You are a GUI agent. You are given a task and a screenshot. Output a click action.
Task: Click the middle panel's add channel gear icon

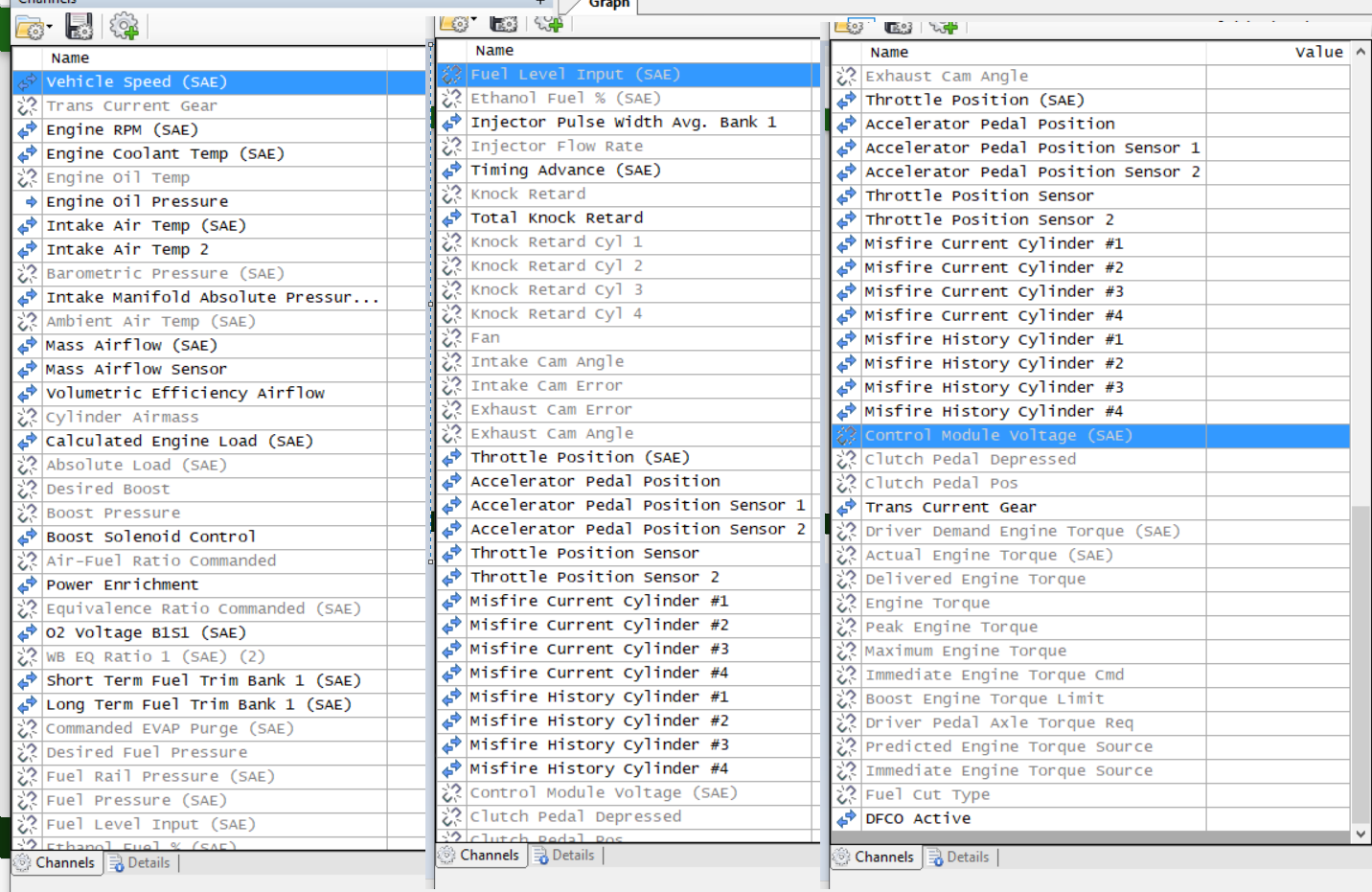[x=549, y=23]
